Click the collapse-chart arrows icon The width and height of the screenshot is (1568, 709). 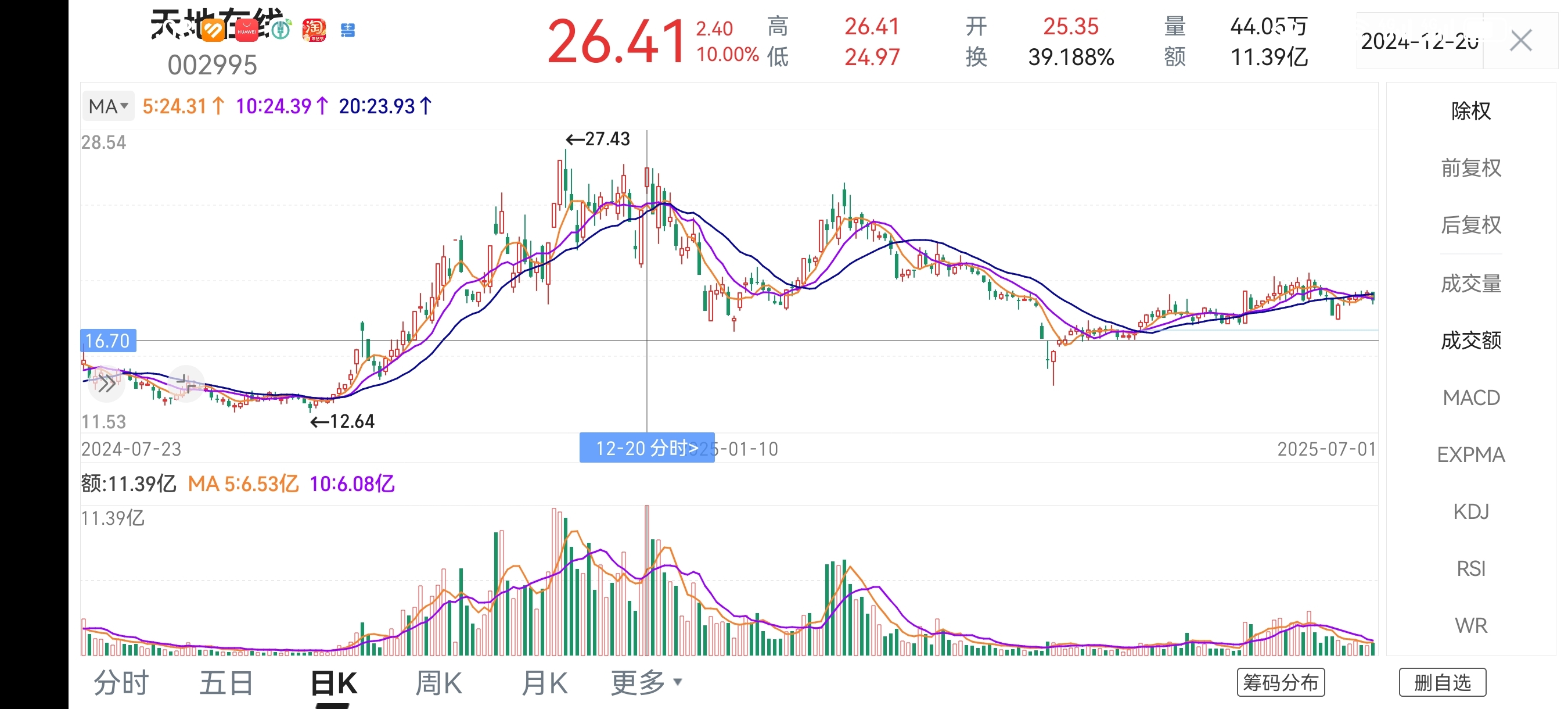coord(186,384)
